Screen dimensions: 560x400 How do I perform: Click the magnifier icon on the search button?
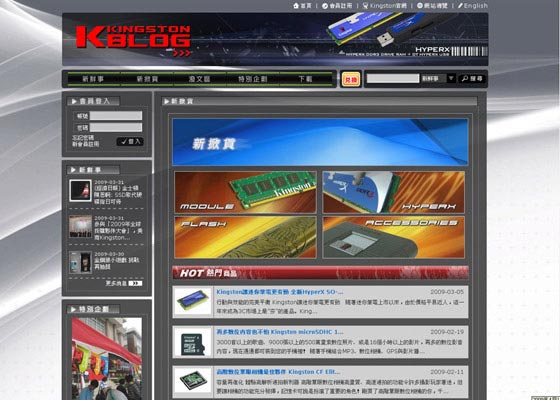465,79
